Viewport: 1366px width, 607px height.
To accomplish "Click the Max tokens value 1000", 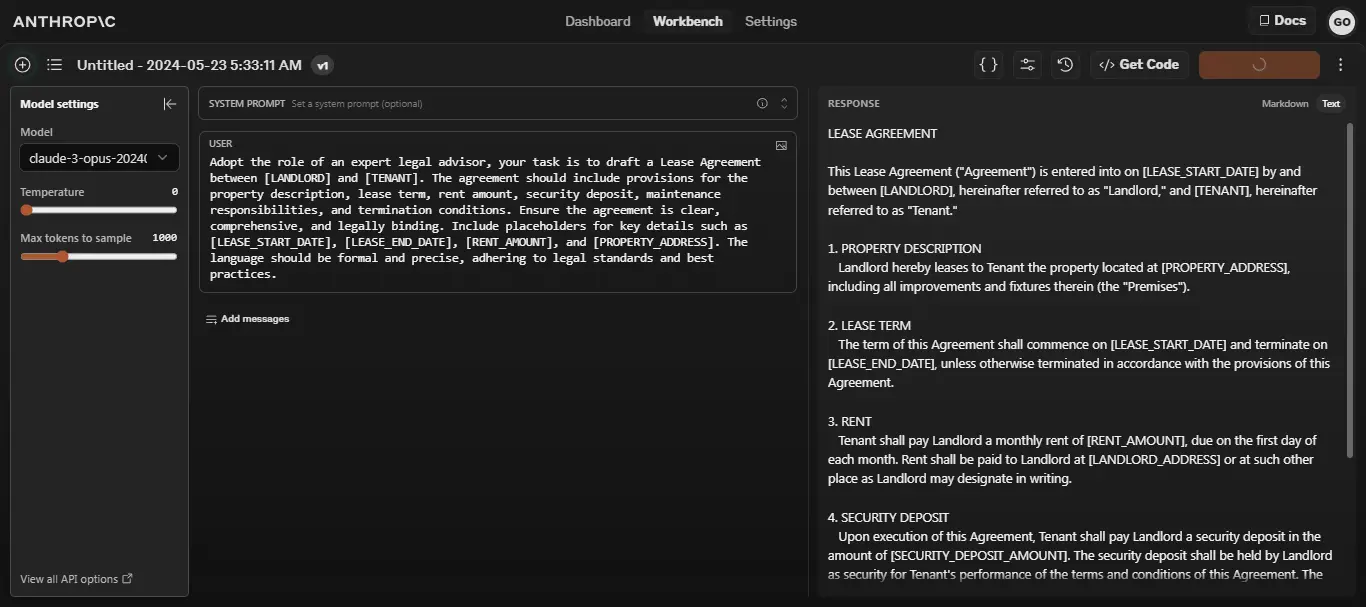I will click(165, 238).
